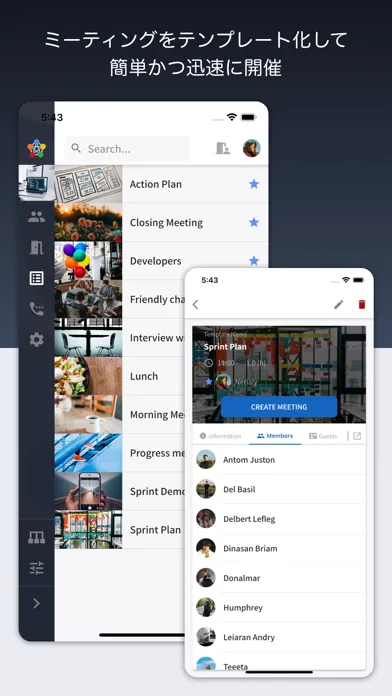This screenshot has width=392, height=696.
Task: Click the red trash delete icon
Action: 362,304
